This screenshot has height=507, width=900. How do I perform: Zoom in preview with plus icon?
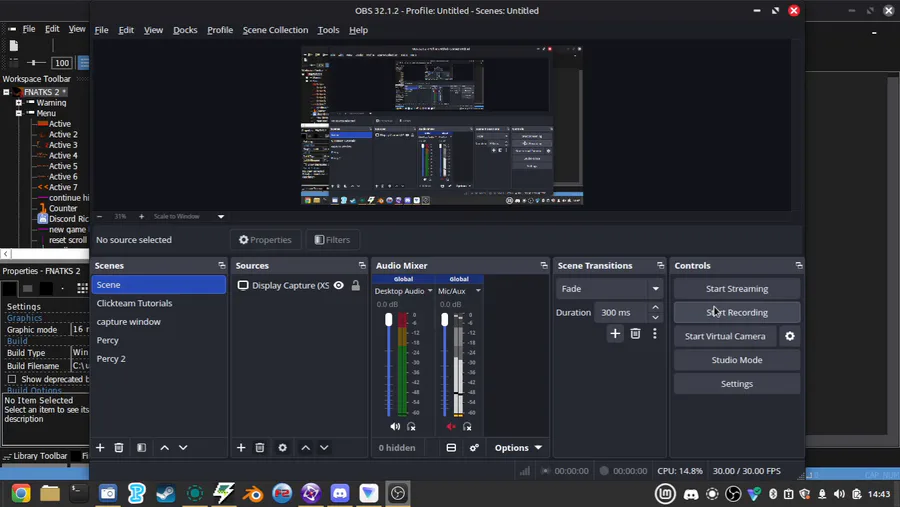(141, 216)
